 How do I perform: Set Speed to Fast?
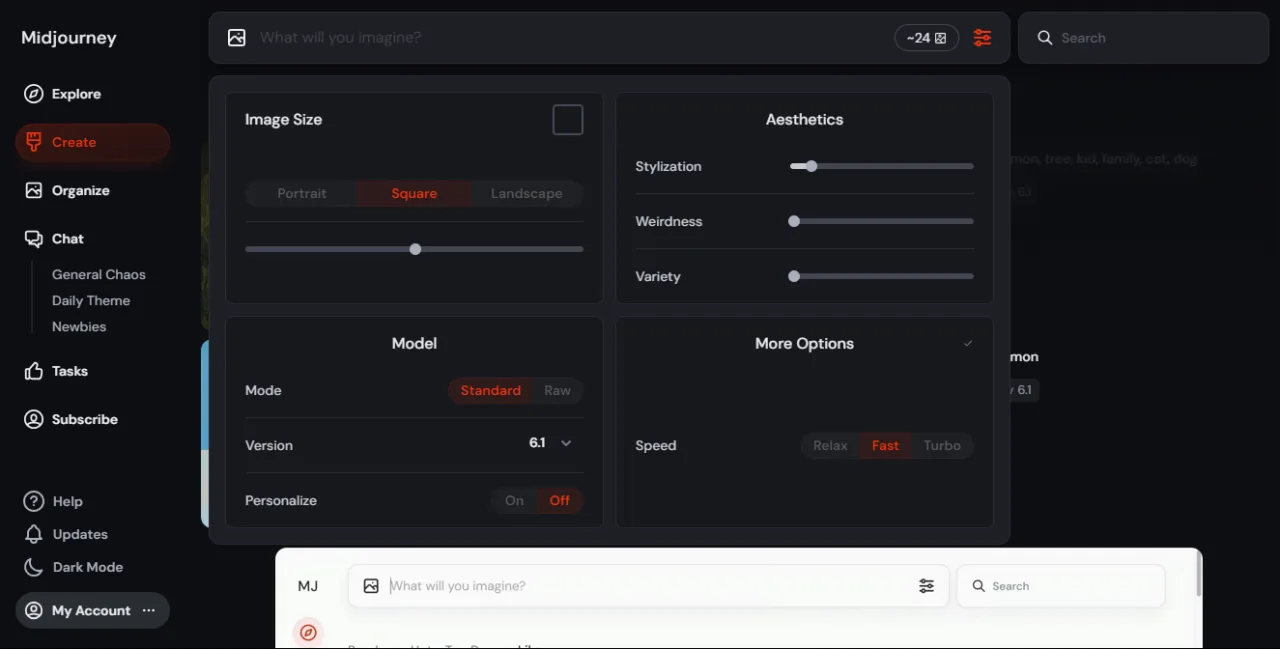pyautogui.click(x=885, y=445)
